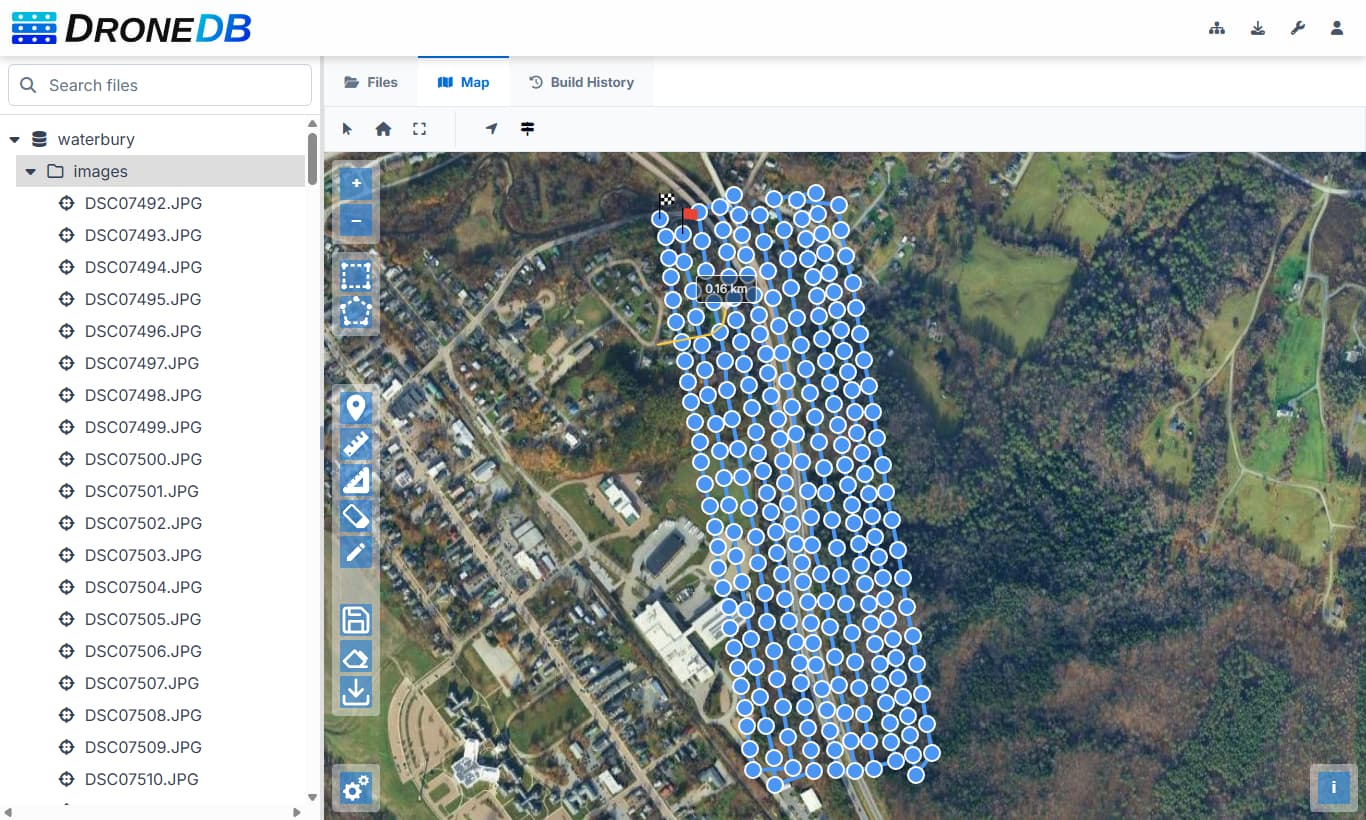1366x820 pixels.
Task: Activate the ruler length measurement tool
Action: tap(356, 445)
